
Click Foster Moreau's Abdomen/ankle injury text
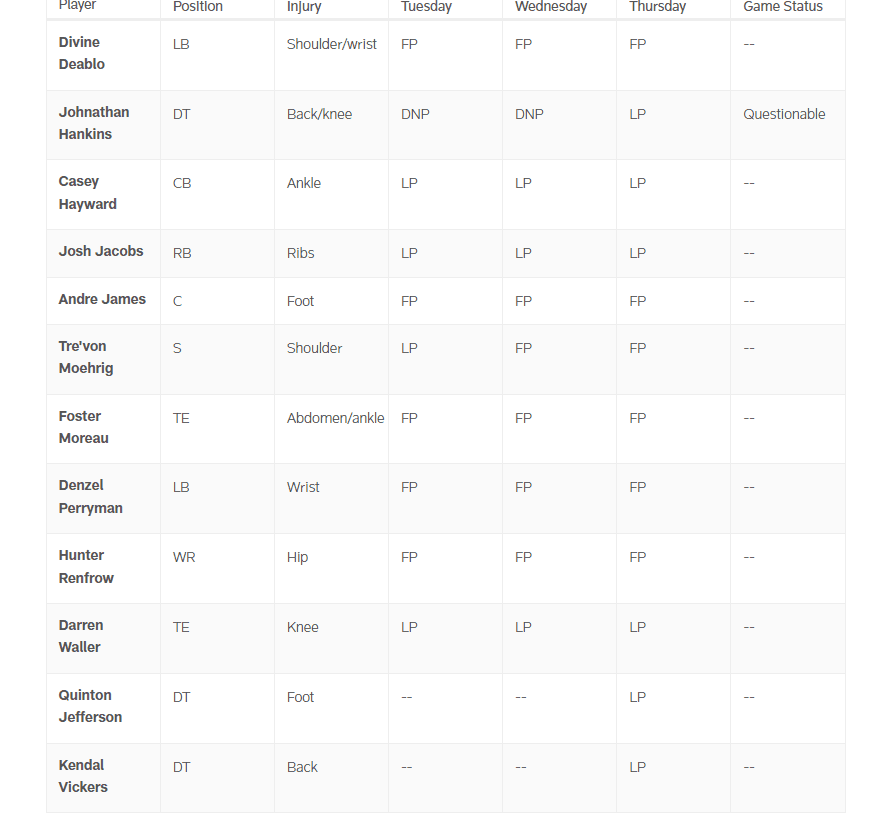tap(335, 418)
